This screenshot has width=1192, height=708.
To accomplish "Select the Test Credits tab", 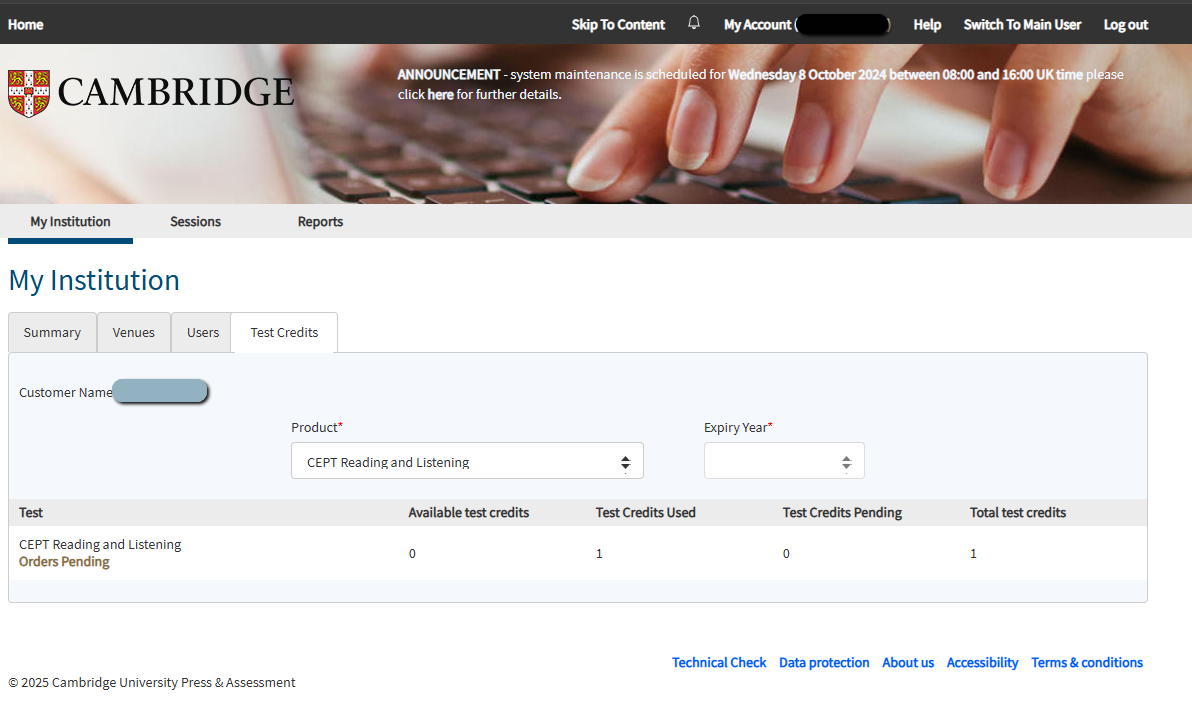I will coord(284,333).
